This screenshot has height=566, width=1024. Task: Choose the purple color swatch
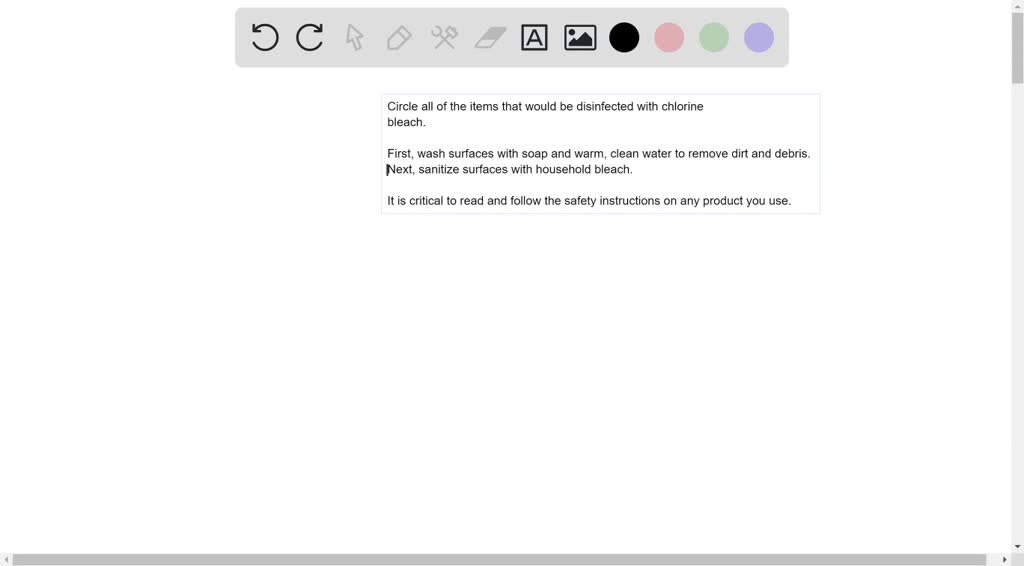pos(759,37)
